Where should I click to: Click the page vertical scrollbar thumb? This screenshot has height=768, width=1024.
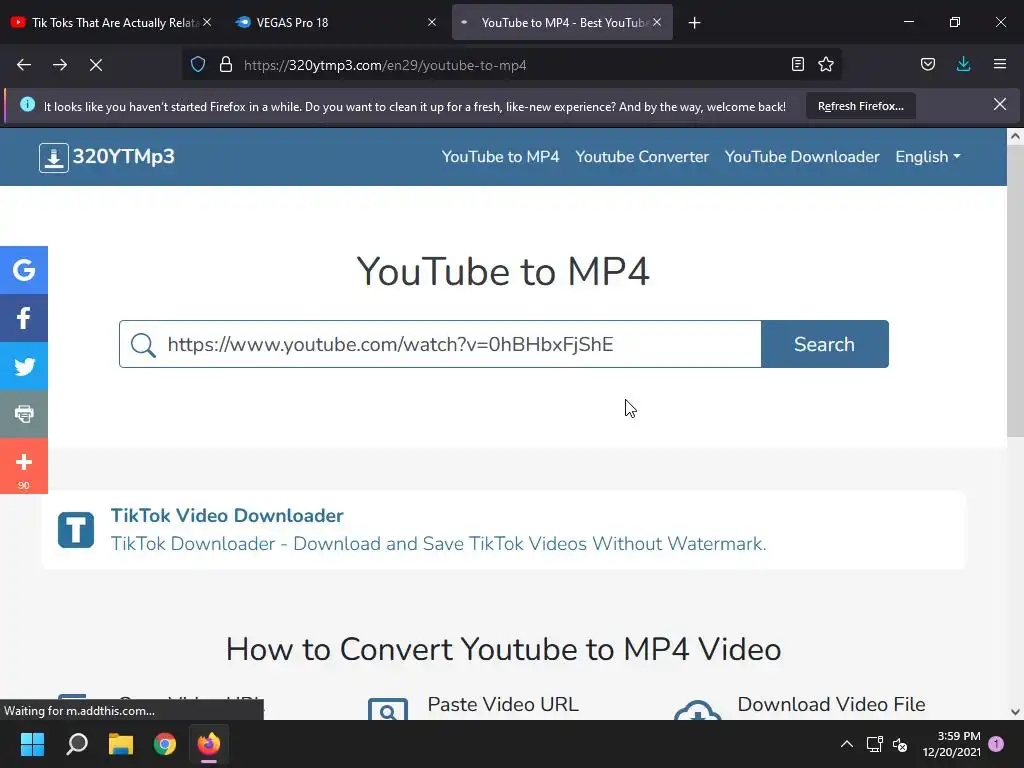(x=1015, y=291)
